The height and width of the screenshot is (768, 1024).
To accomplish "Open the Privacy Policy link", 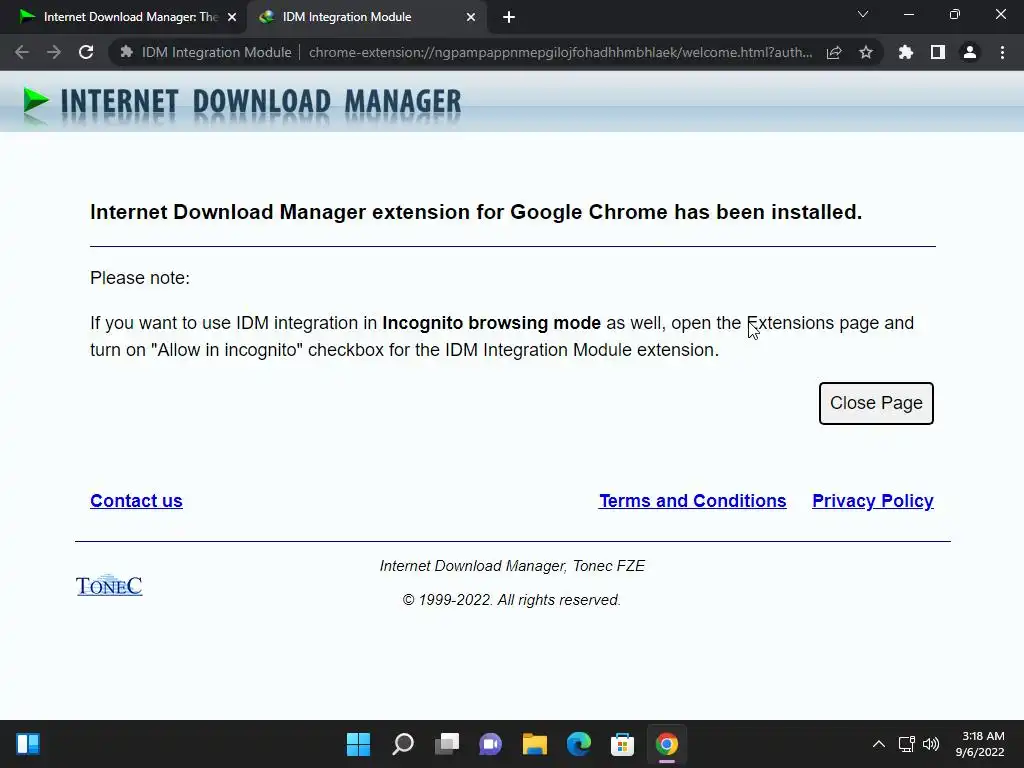I will (872, 501).
